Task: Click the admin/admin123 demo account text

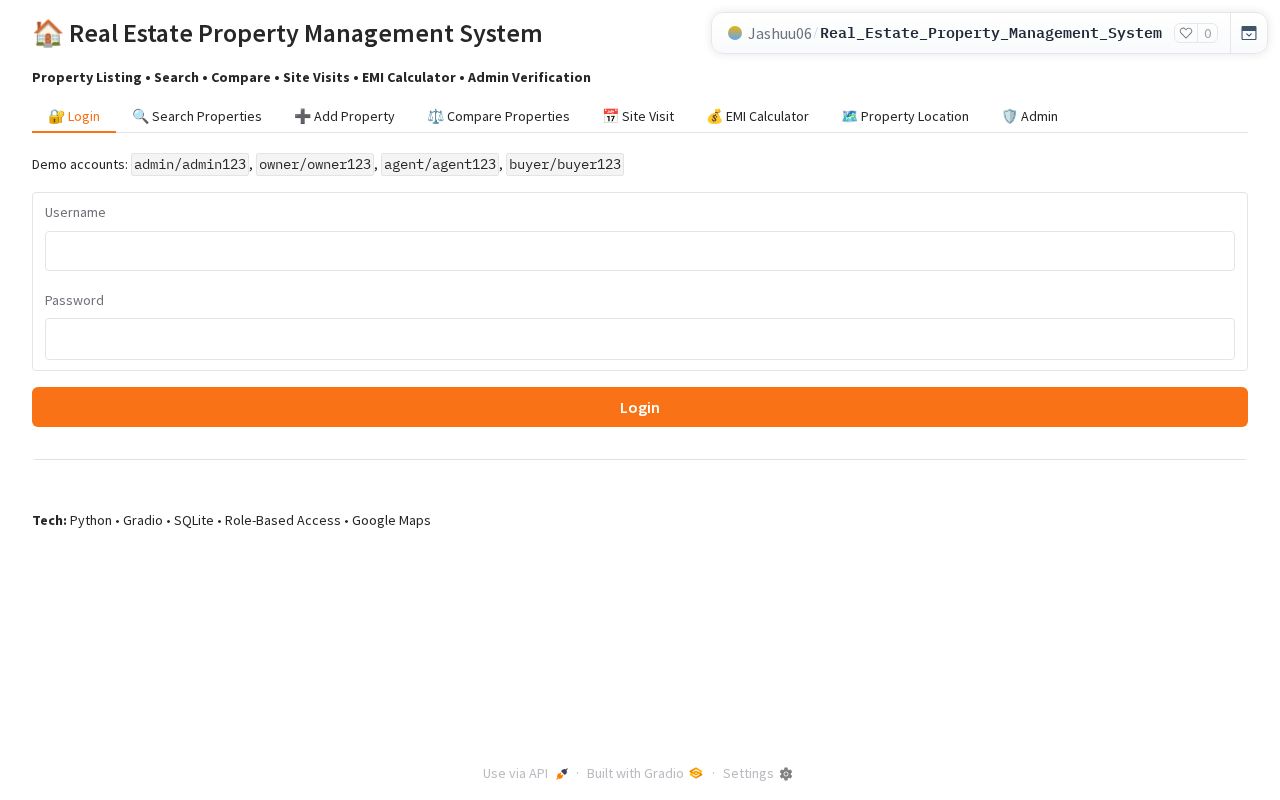Action: coord(190,164)
